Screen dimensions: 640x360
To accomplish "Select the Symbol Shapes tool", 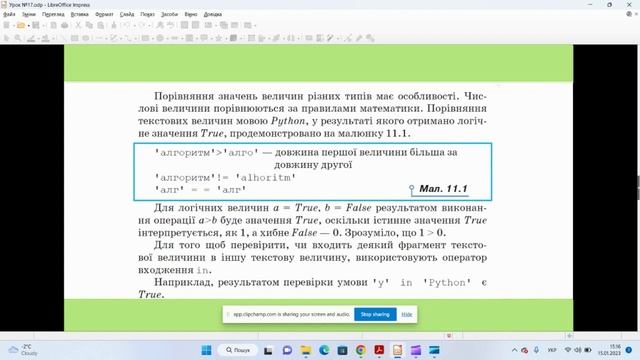I will (x=160, y=38).
